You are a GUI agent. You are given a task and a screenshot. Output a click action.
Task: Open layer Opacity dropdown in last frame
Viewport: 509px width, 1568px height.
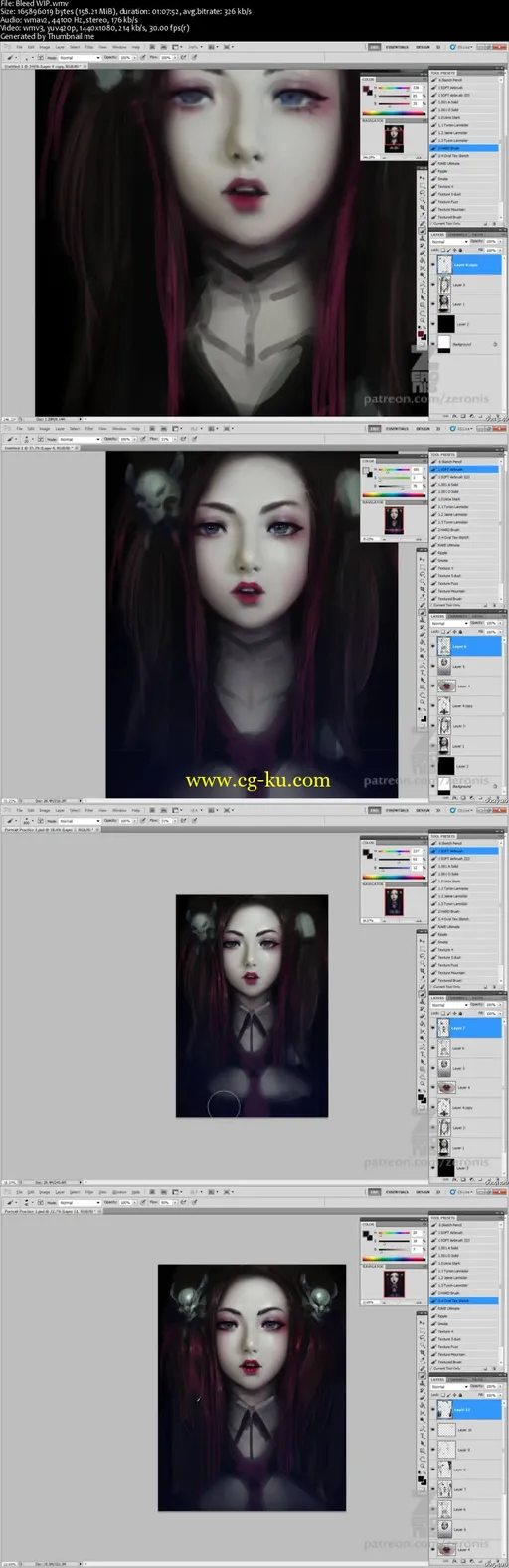click(501, 1387)
